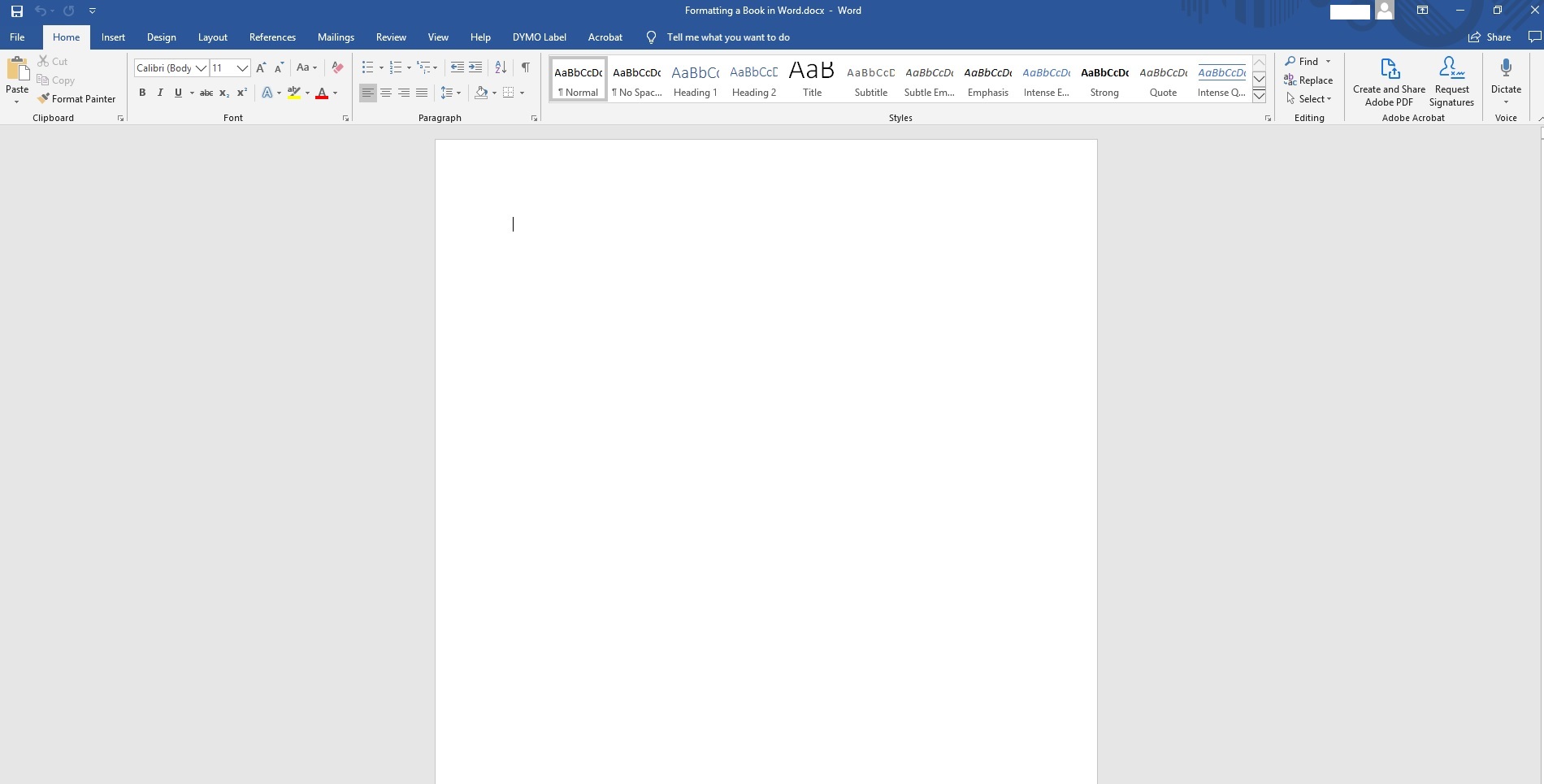This screenshot has height=784, width=1544.
Task: Expand the Styles gallery
Action: (x=1259, y=95)
